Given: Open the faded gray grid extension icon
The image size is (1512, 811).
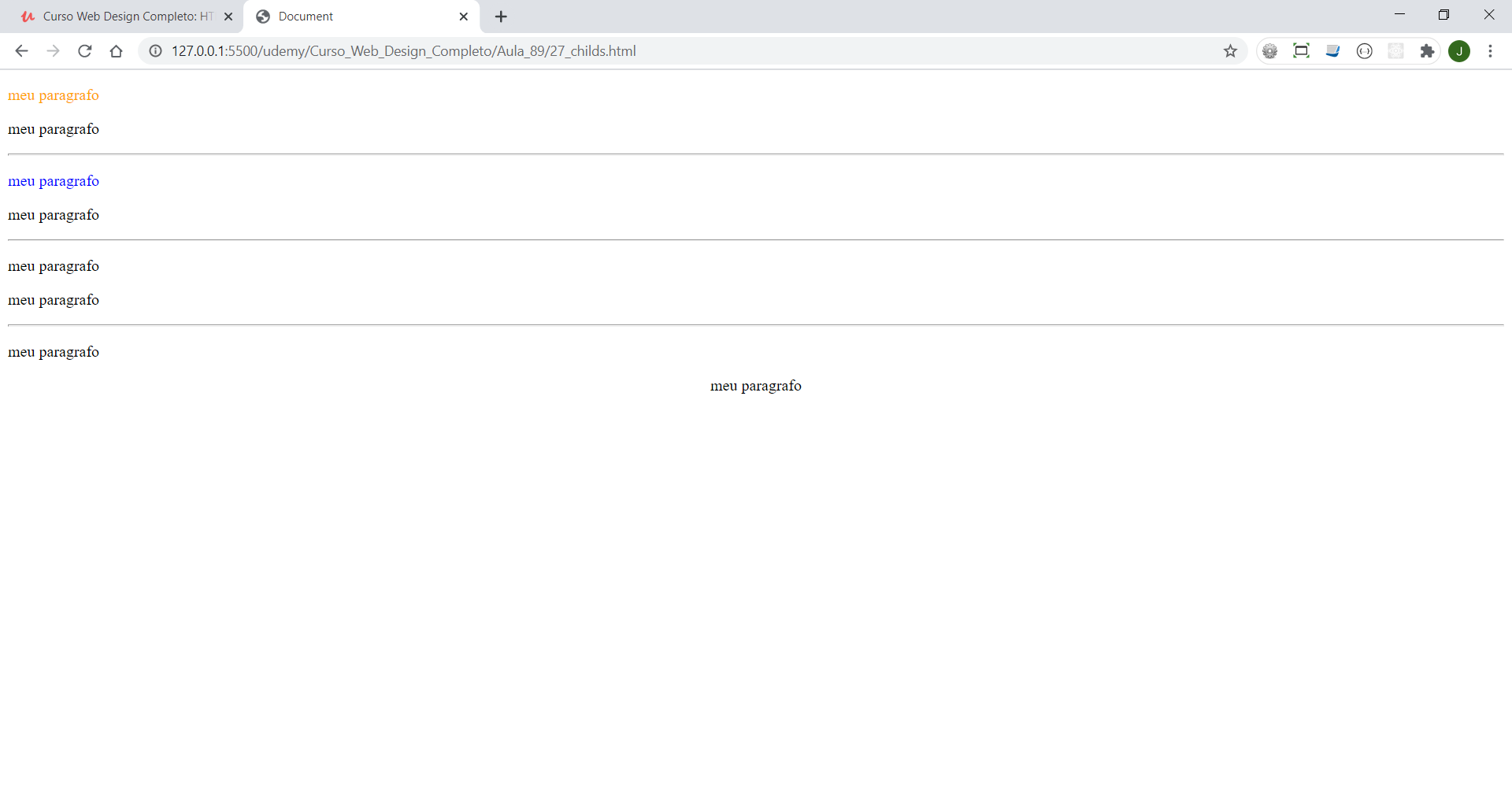Looking at the screenshot, I should coord(1395,51).
